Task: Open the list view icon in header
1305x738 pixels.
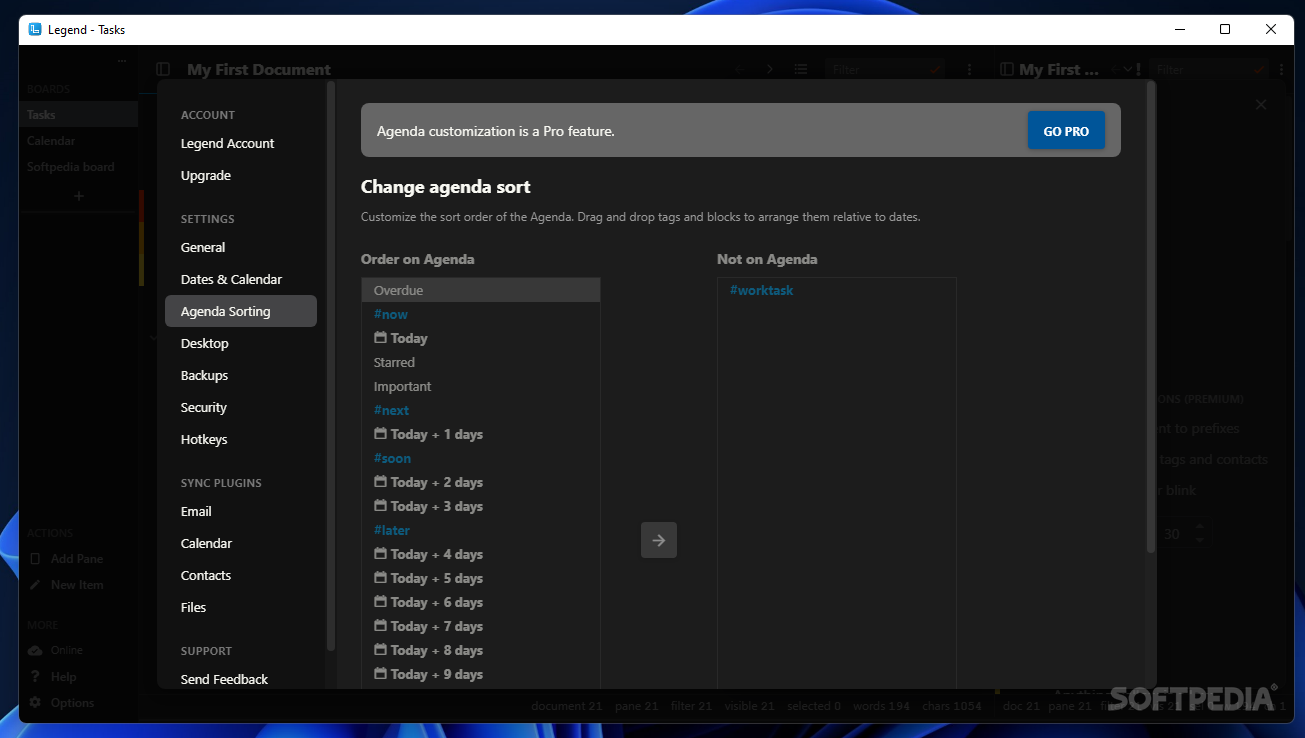Action: [x=801, y=69]
